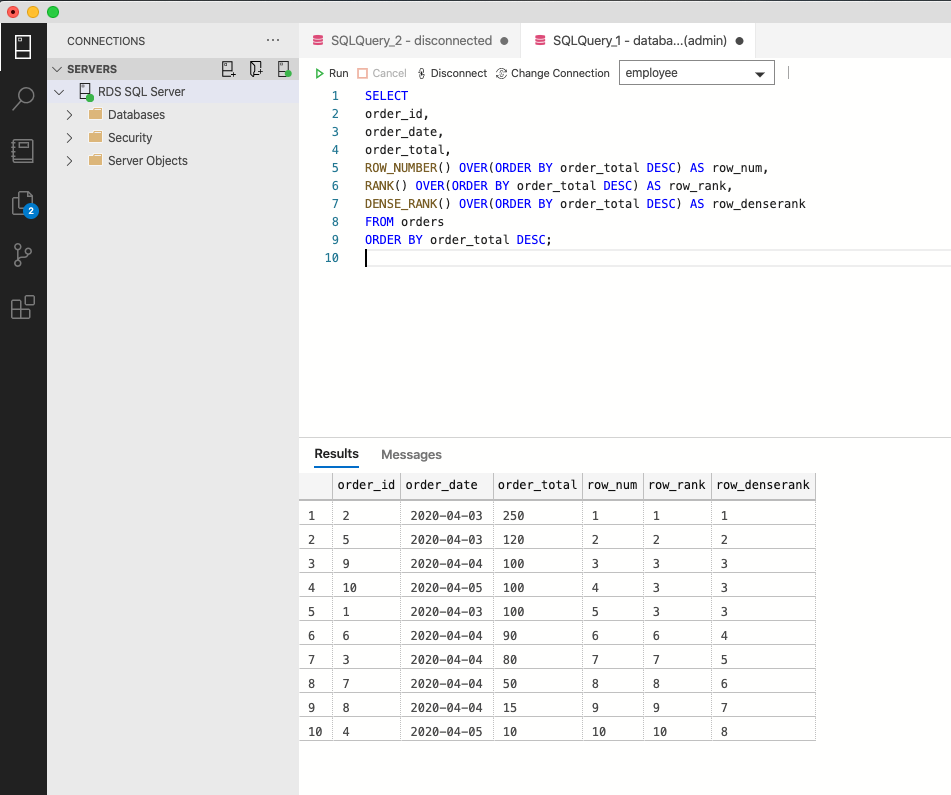Viewport: 951px width, 795px height.
Task: Click the New Server Group icon
Action: point(257,69)
